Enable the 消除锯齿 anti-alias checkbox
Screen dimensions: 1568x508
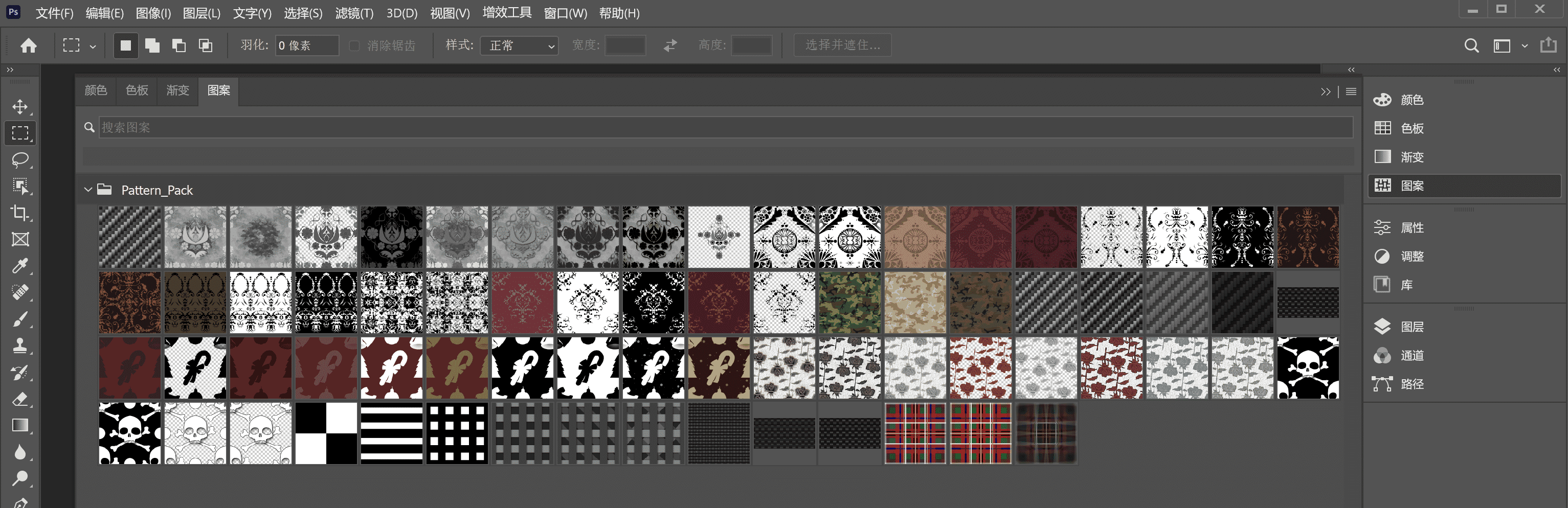click(x=354, y=45)
